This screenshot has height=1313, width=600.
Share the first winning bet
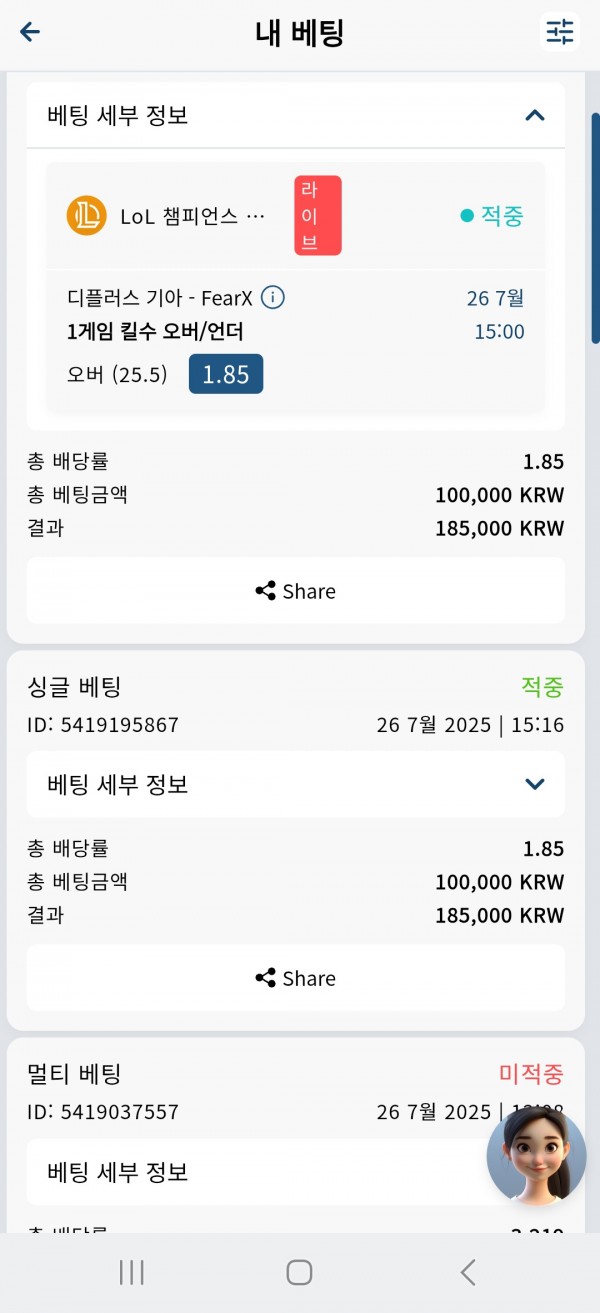[x=295, y=591]
